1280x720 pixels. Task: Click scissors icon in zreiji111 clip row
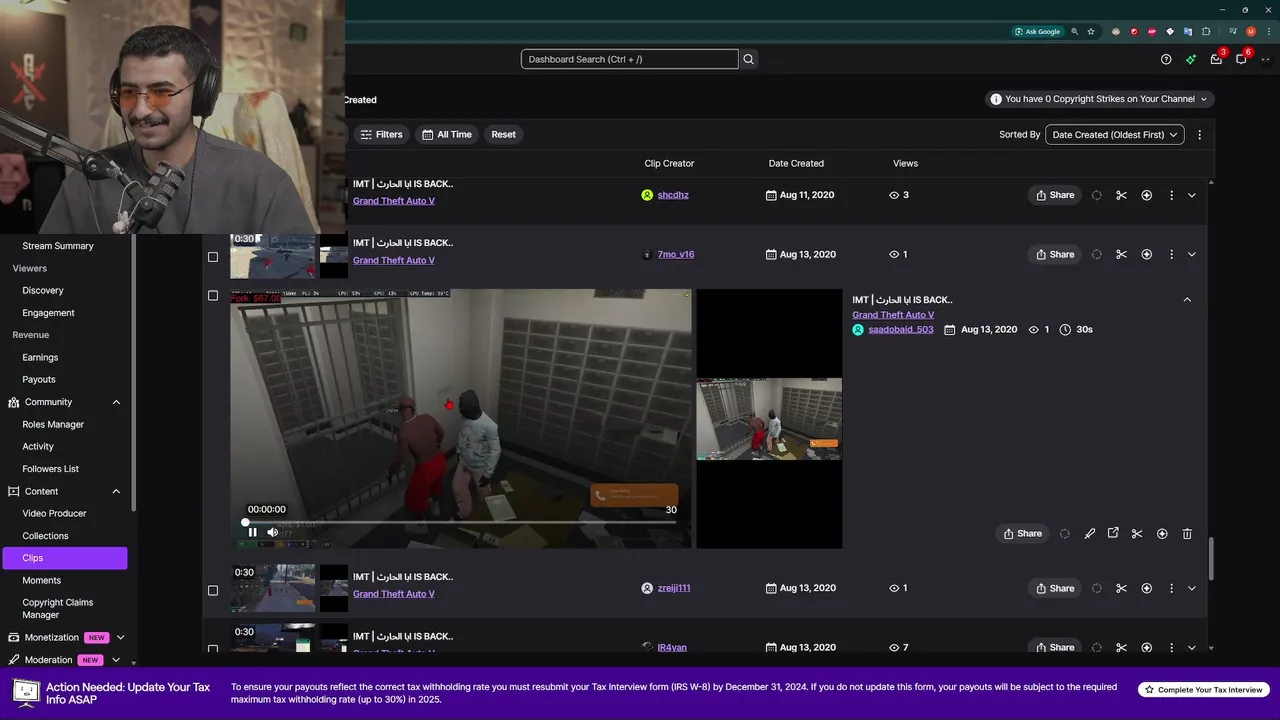click(1121, 588)
